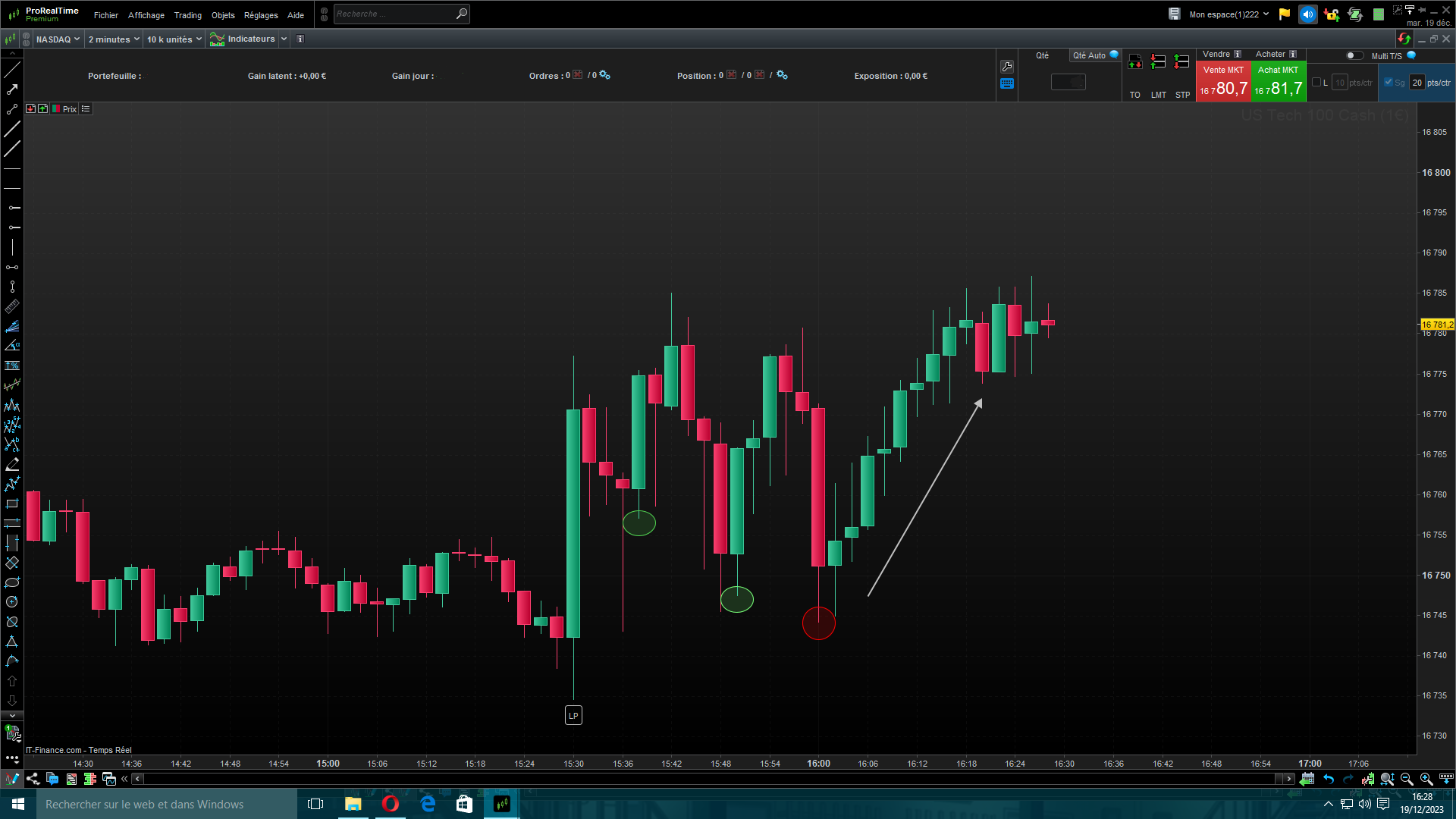The width and height of the screenshot is (1456, 819).
Task: Open the Indicateurs panel icon
Action: pos(218,39)
